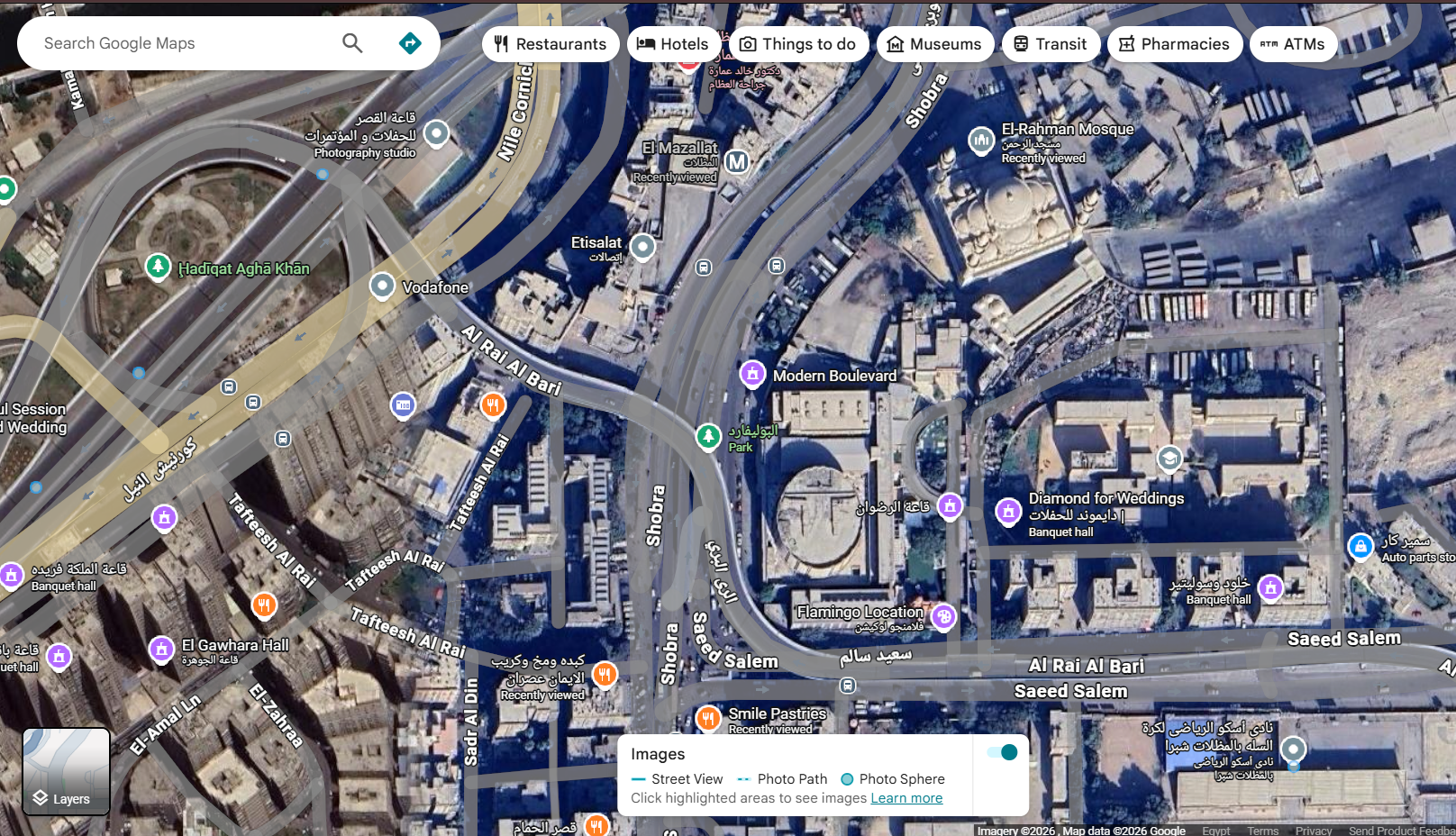1456x836 pixels.
Task: Click the Vodafone store marker
Action: (x=383, y=286)
